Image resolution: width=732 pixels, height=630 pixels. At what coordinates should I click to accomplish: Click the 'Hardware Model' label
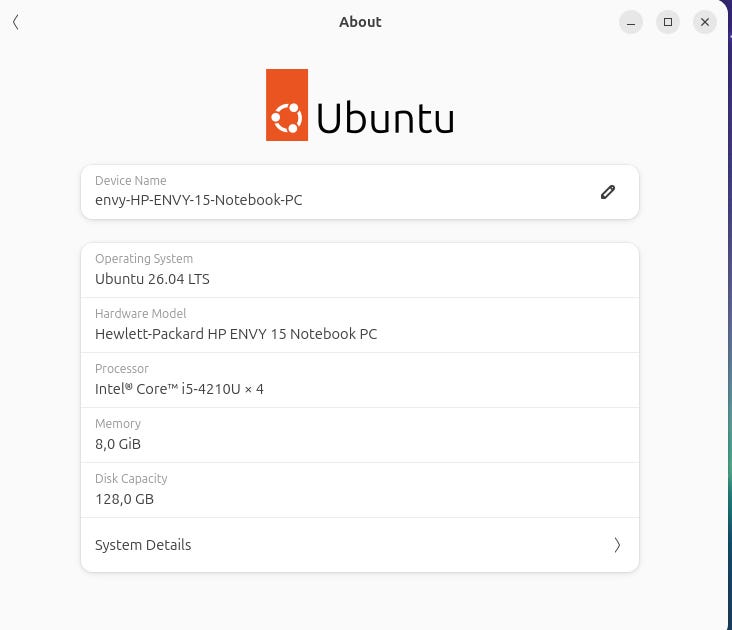pos(141,314)
